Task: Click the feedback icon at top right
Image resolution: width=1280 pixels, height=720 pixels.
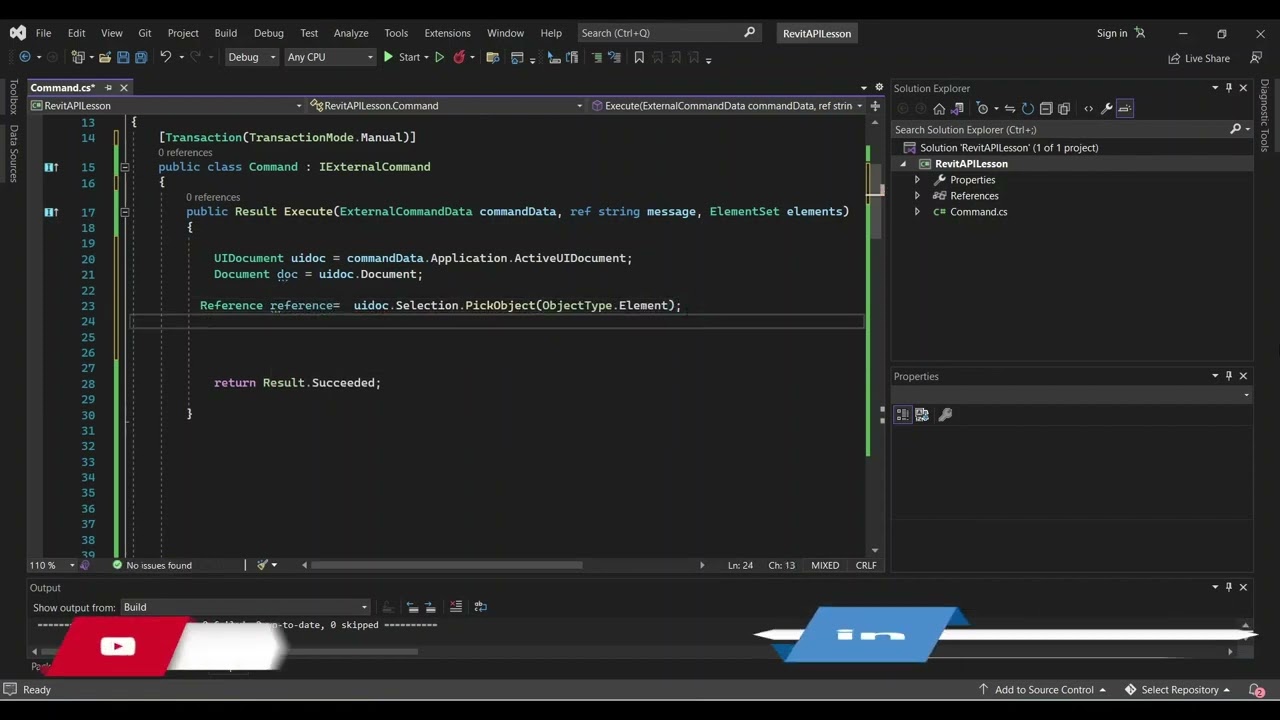Action: pos(1257,58)
